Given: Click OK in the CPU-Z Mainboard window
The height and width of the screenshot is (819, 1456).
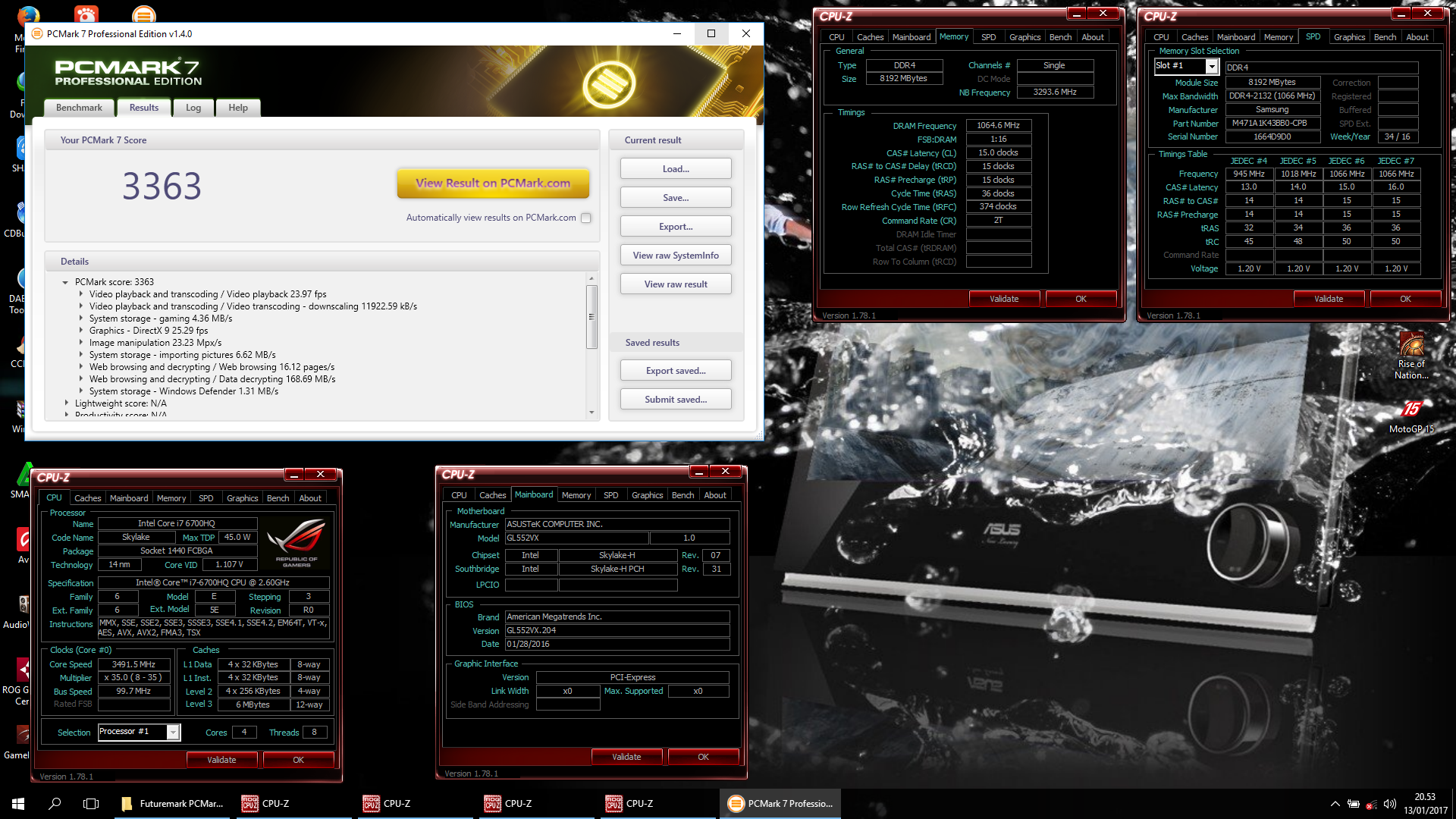Looking at the screenshot, I should (703, 757).
